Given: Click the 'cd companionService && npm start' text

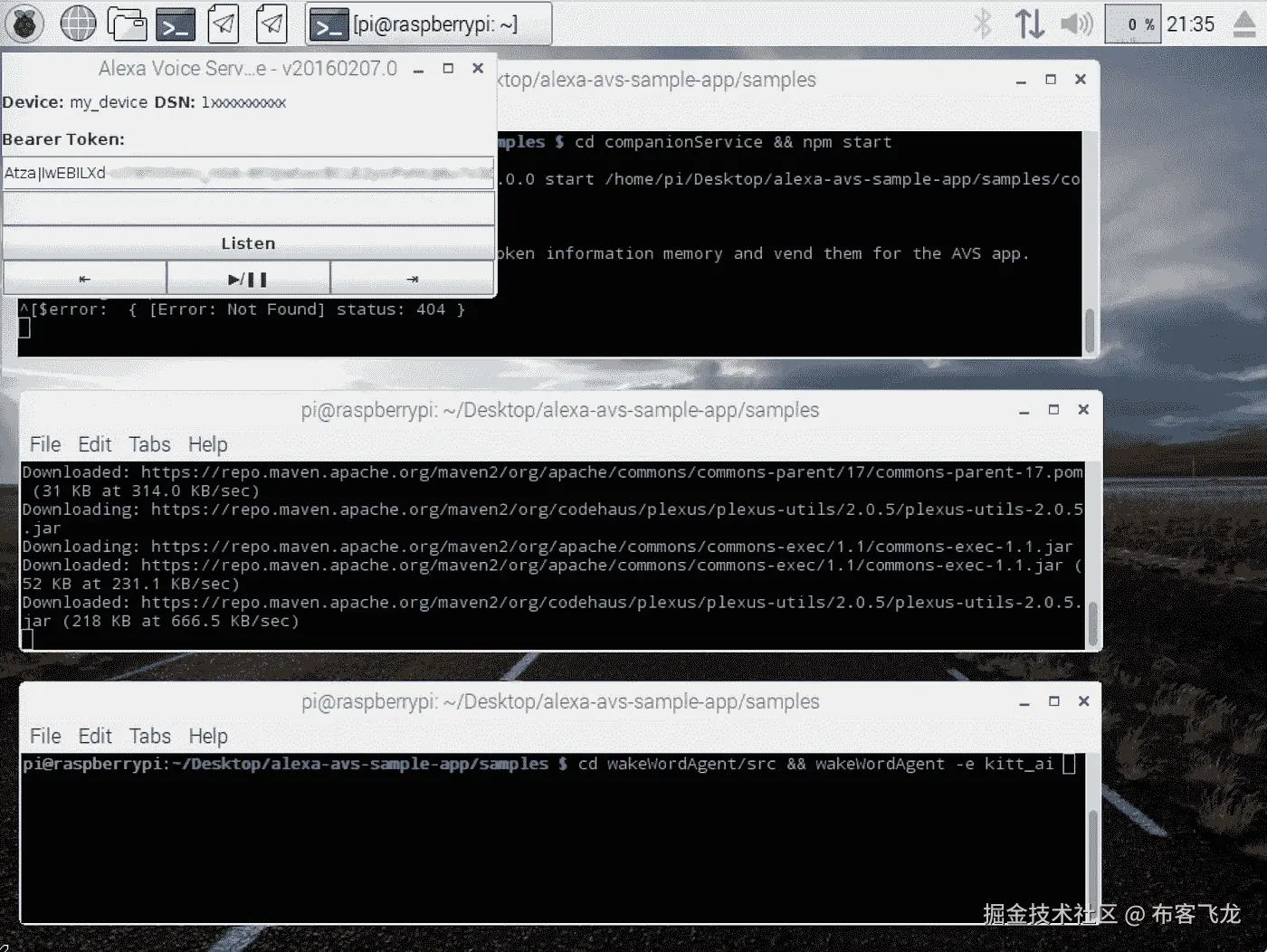Looking at the screenshot, I should click(x=733, y=142).
